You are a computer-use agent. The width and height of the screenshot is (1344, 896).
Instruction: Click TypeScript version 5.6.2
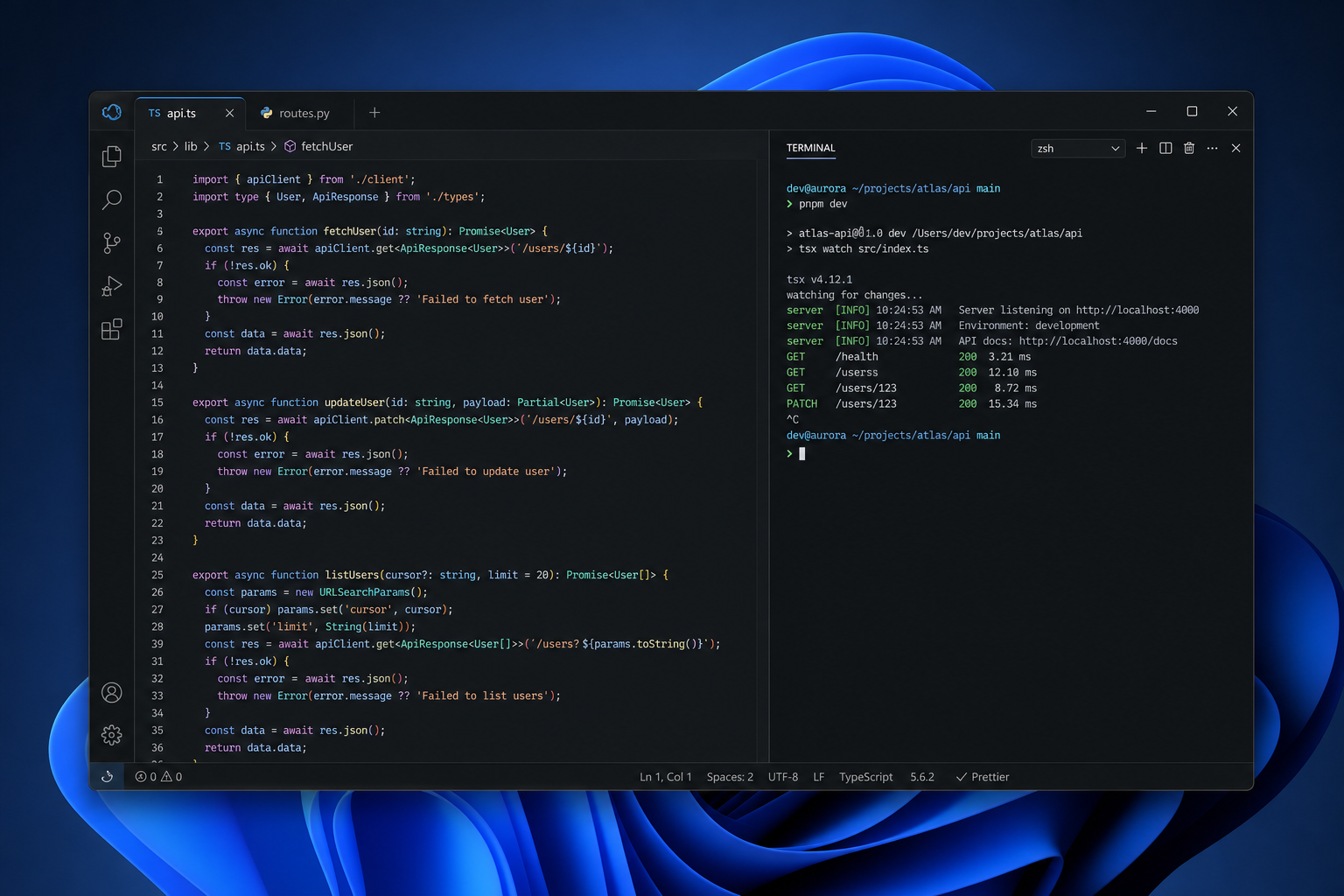[x=922, y=777]
